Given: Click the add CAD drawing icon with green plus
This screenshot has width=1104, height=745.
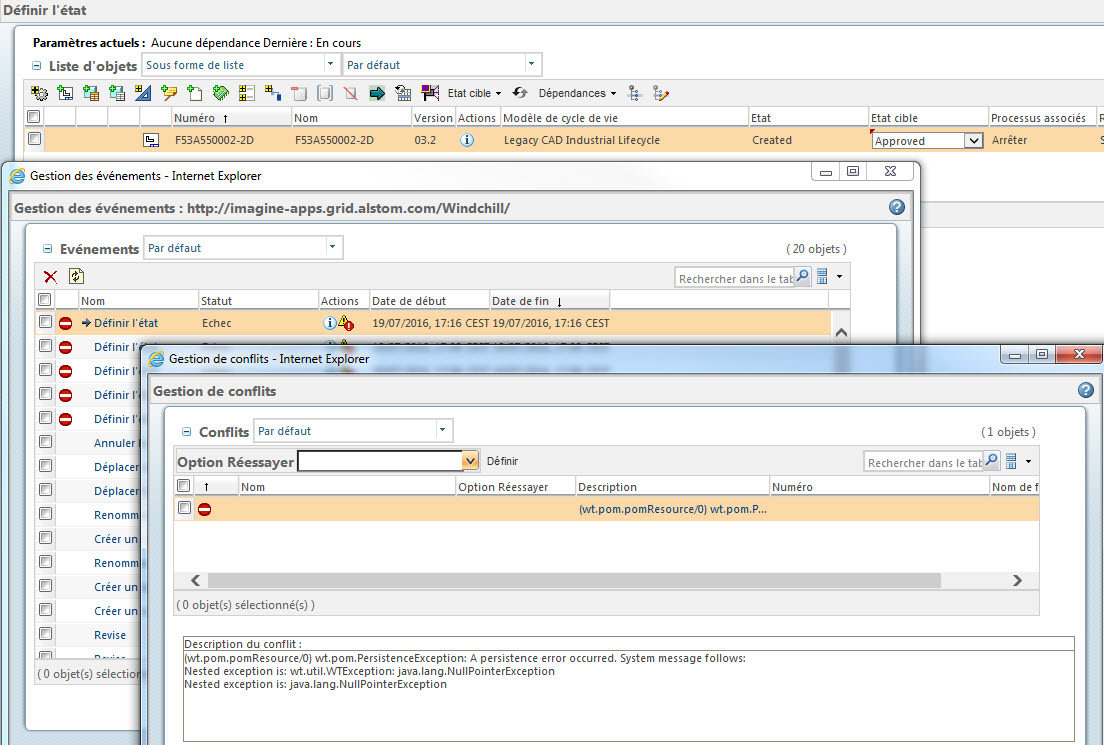Looking at the screenshot, I should 65,93.
